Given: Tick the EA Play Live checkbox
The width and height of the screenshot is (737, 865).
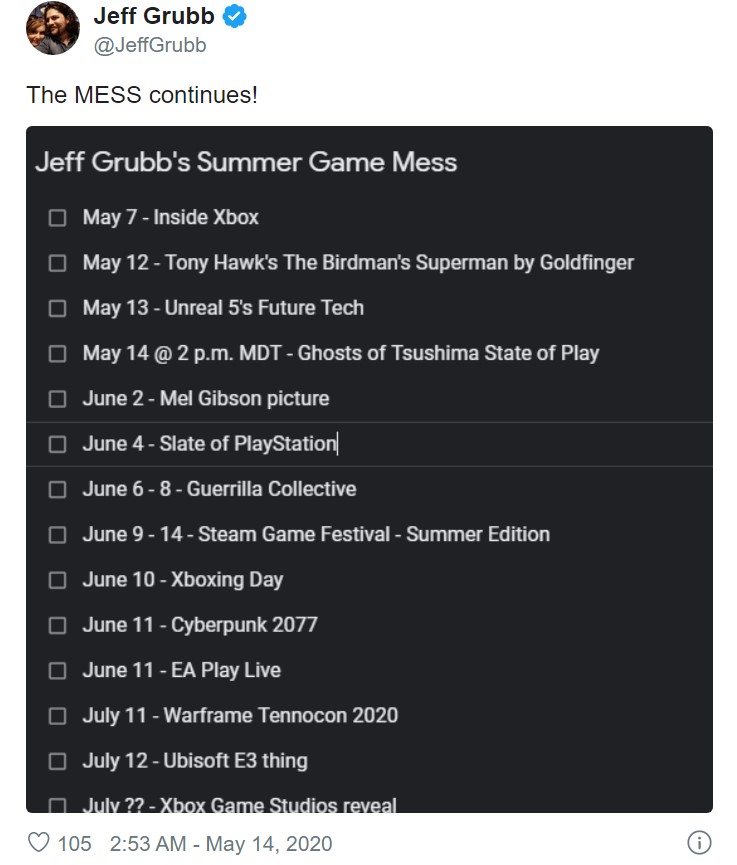Looking at the screenshot, I should coord(58,670).
